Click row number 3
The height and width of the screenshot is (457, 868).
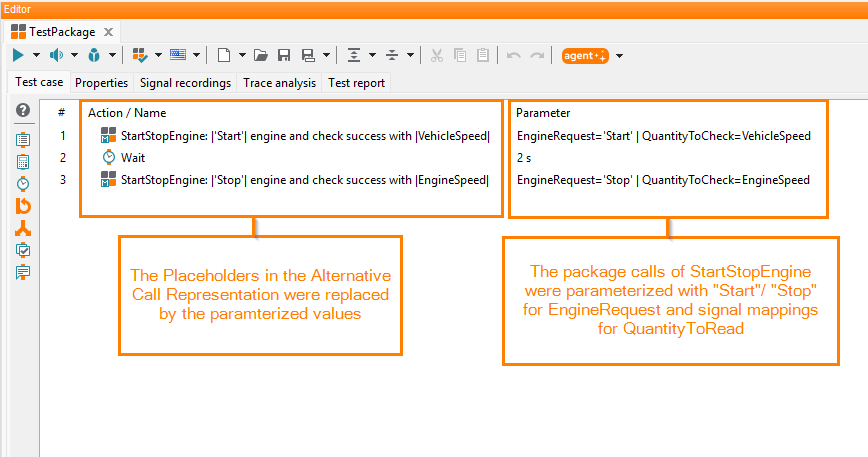coord(63,180)
